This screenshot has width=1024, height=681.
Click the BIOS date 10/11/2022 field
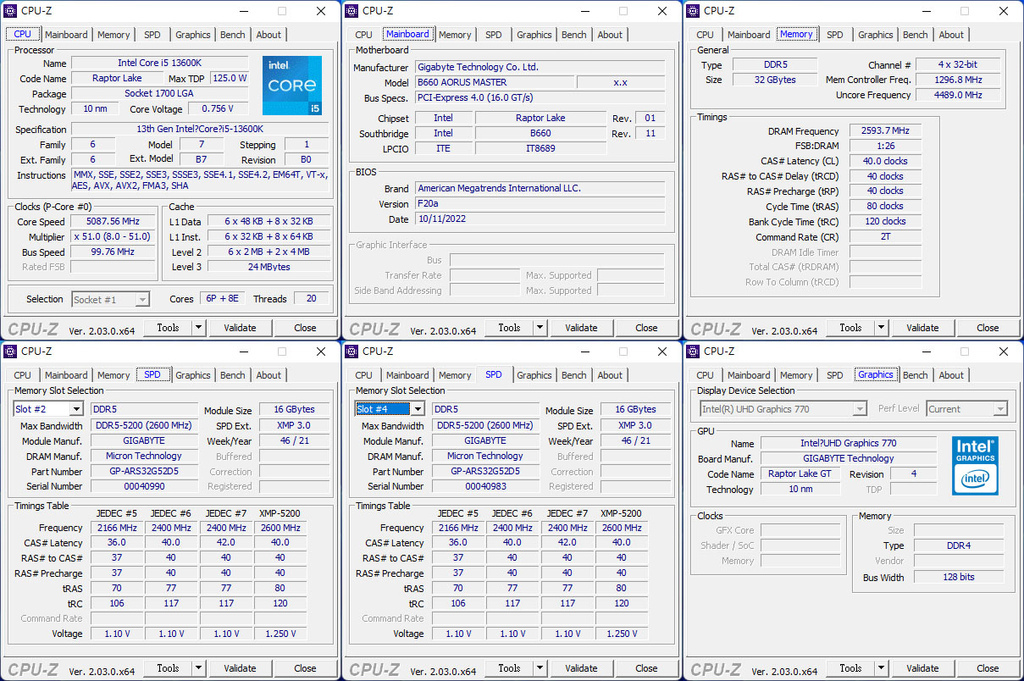point(540,219)
